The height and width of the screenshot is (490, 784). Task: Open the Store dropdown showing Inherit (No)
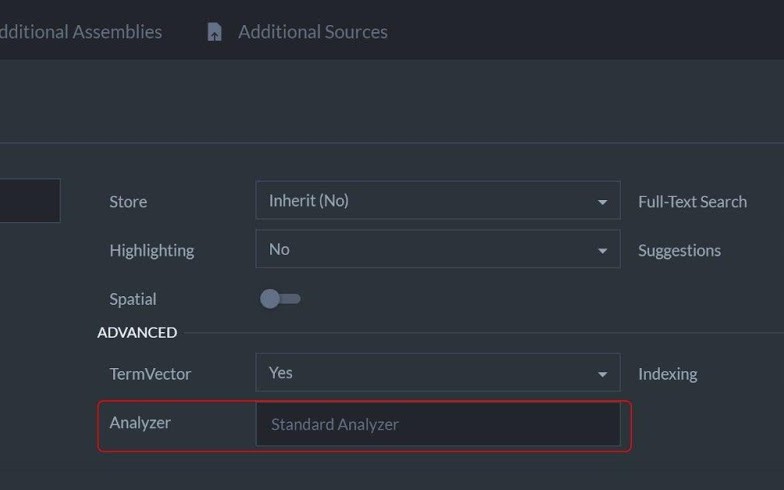click(437, 201)
